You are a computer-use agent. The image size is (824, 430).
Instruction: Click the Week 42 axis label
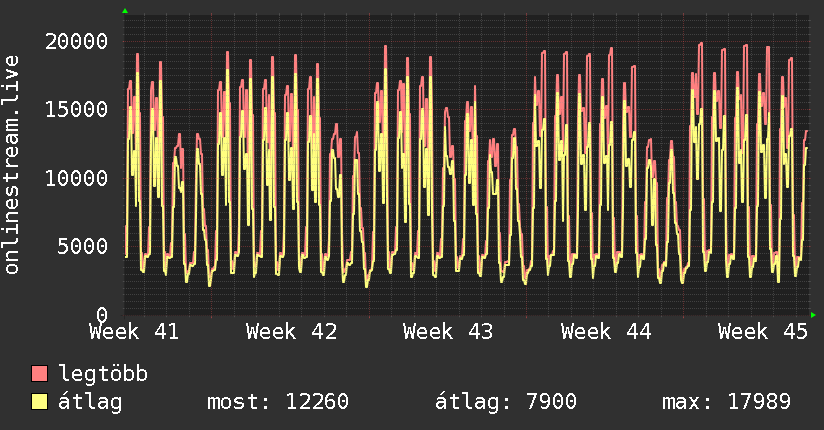click(292, 332)
